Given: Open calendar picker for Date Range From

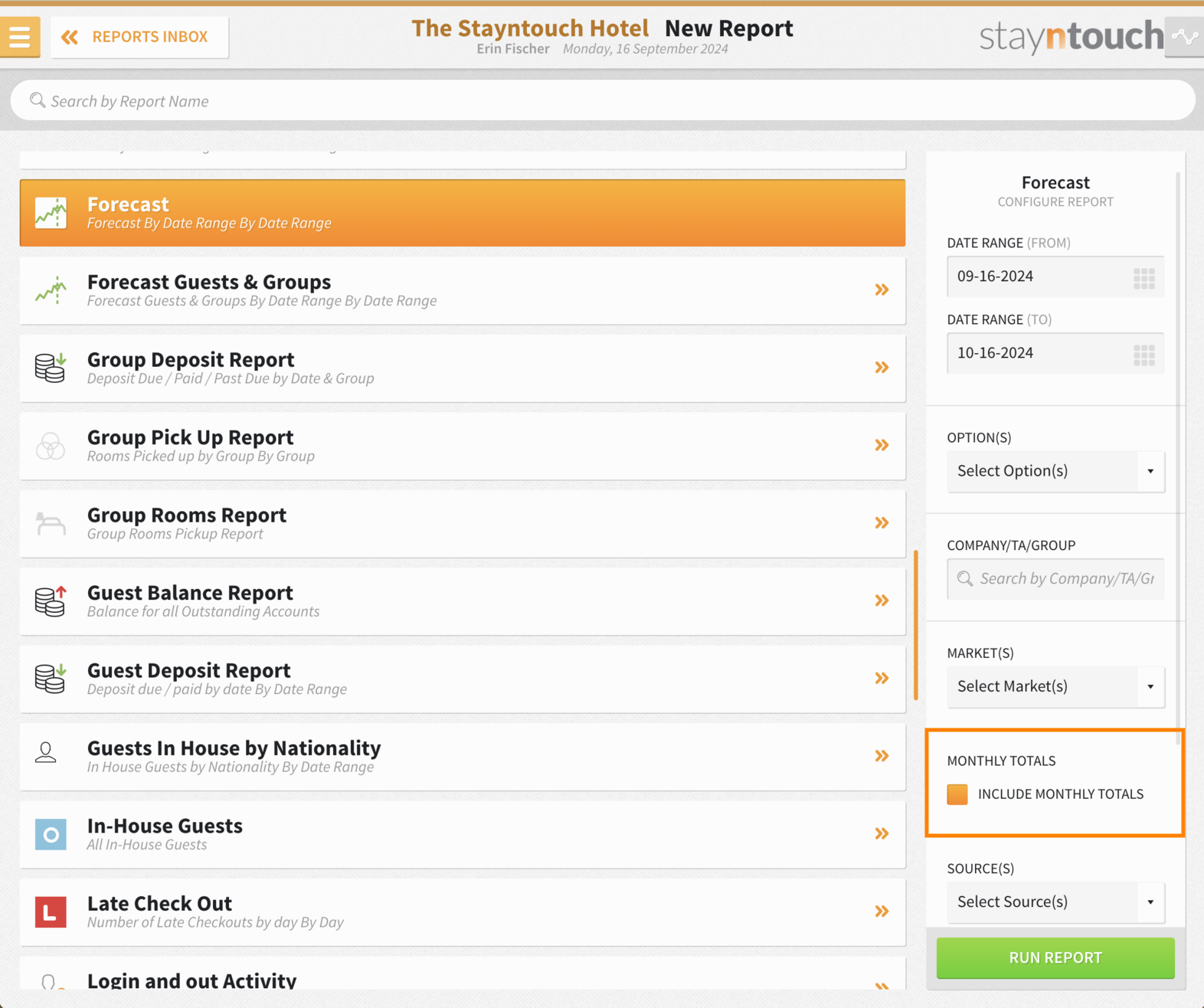Looking at the screenshot, I should click(1144, 278).
